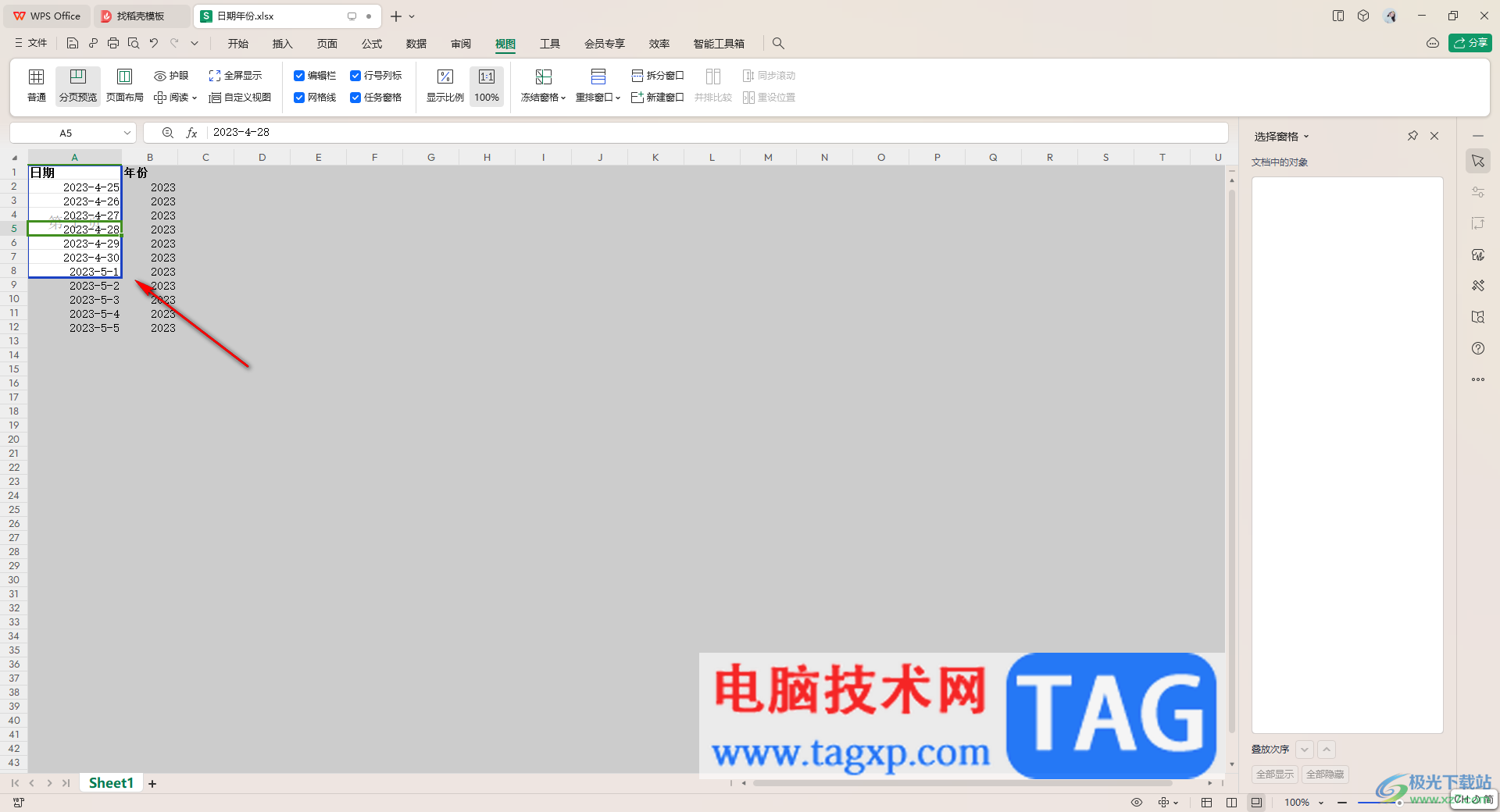Open the File (文件) menu

(x=31, y=44)
